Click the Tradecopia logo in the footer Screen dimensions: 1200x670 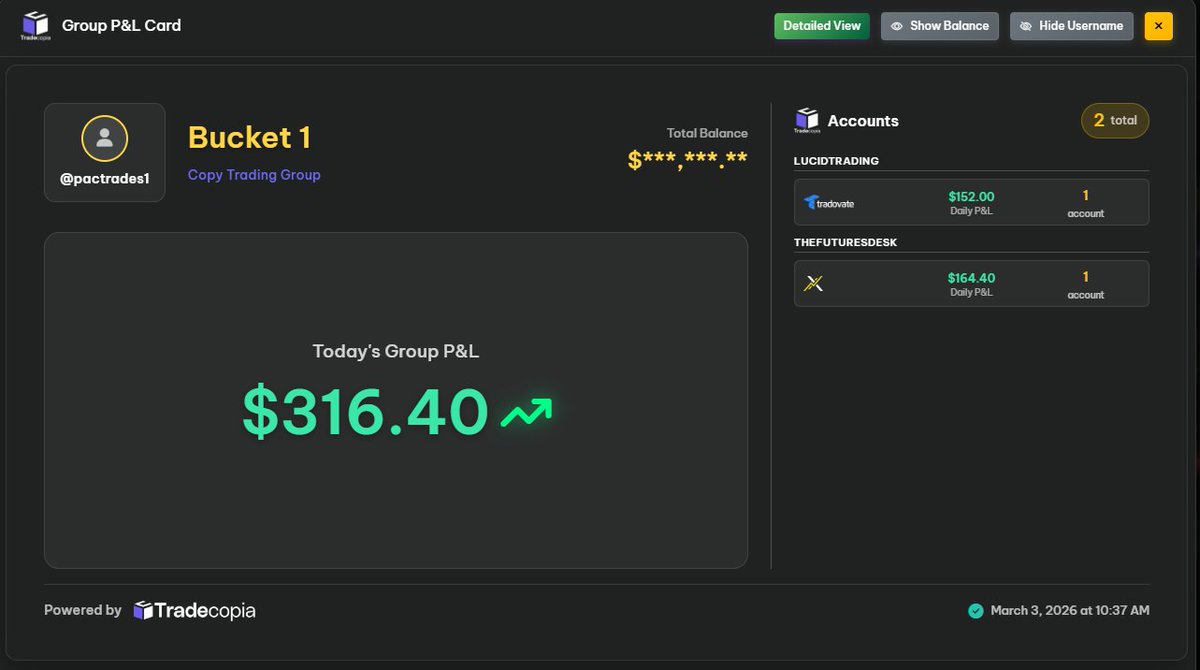pyautogui.click(x=194, y=610)
